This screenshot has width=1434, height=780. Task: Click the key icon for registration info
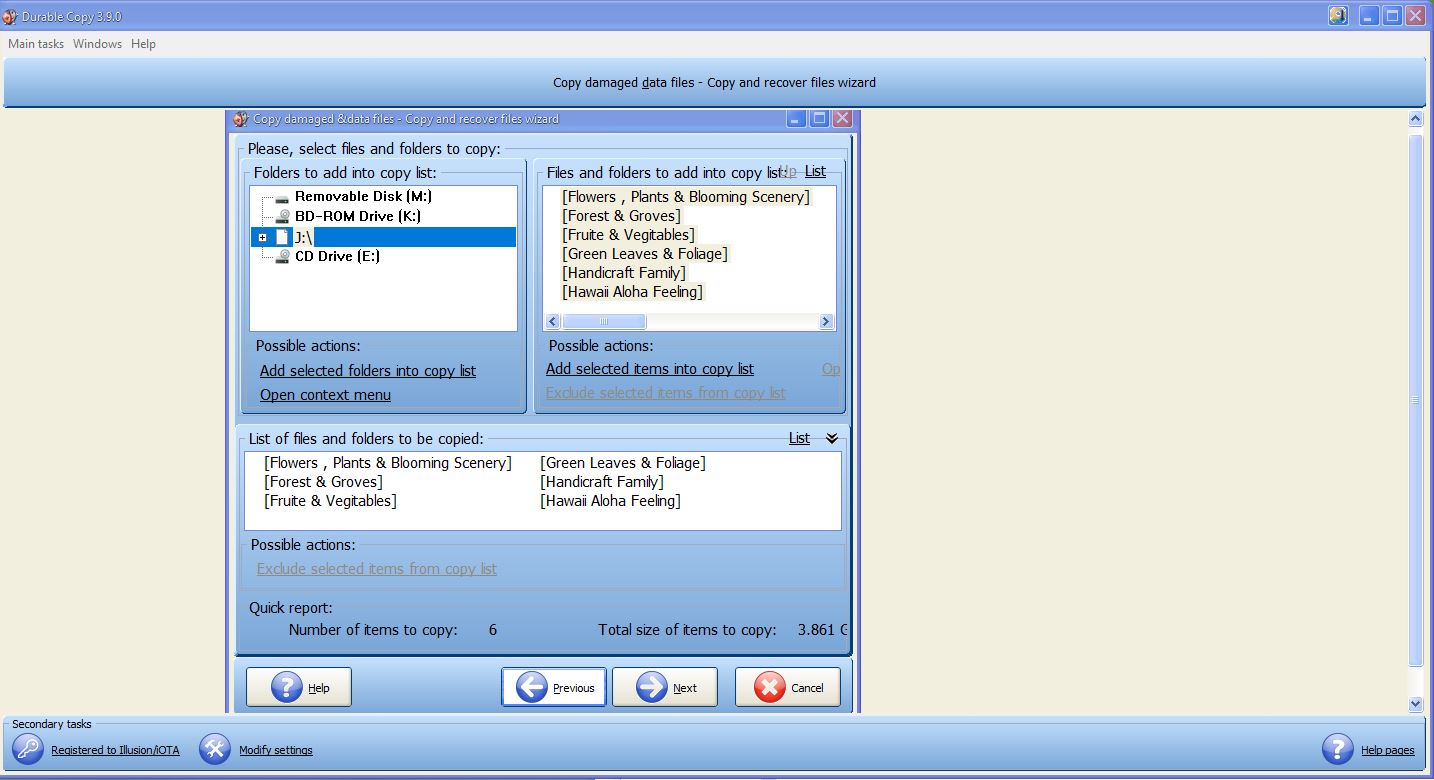(28, 749)
